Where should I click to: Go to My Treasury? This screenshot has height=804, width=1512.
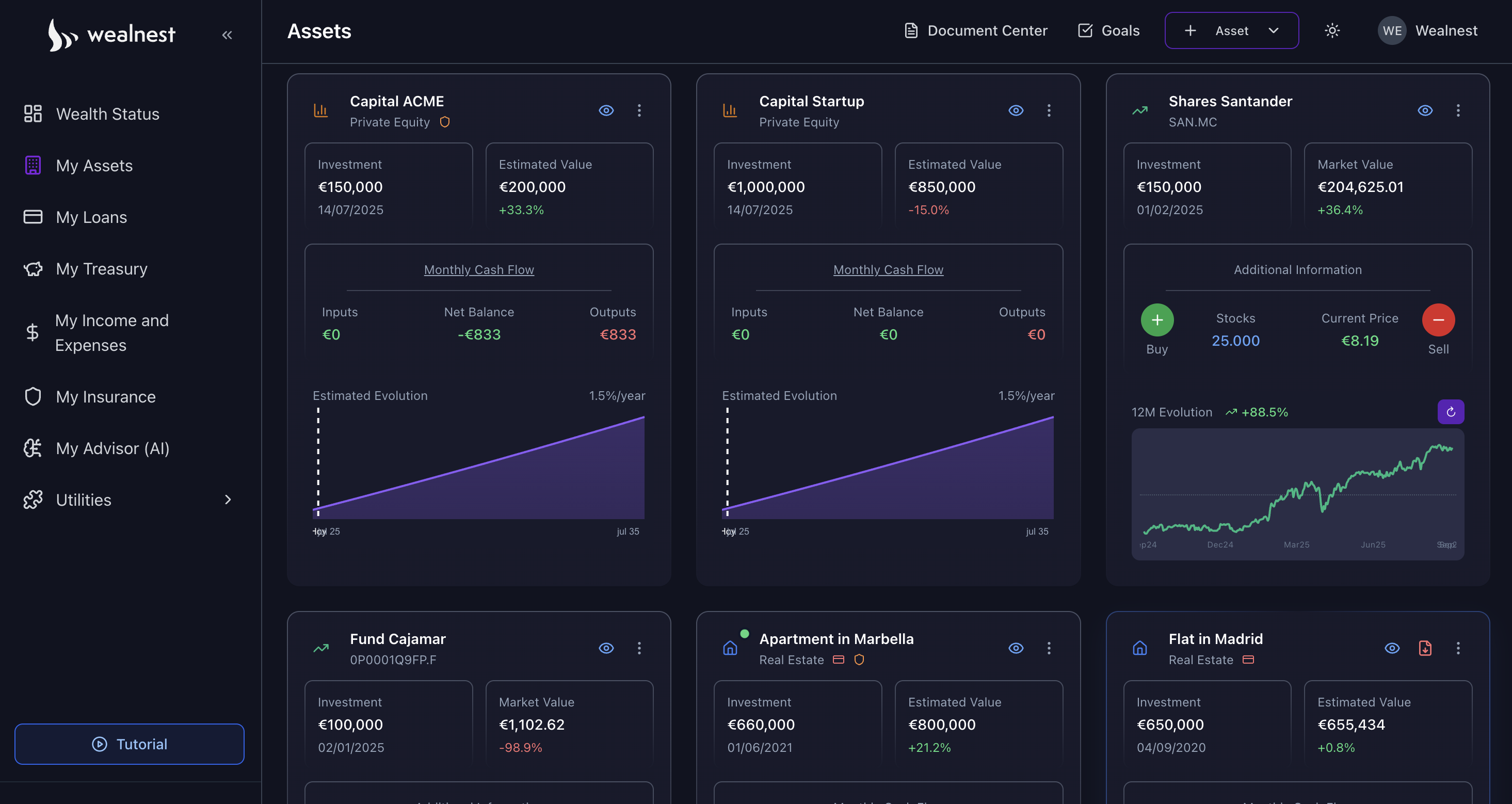(x=102, y=268)
